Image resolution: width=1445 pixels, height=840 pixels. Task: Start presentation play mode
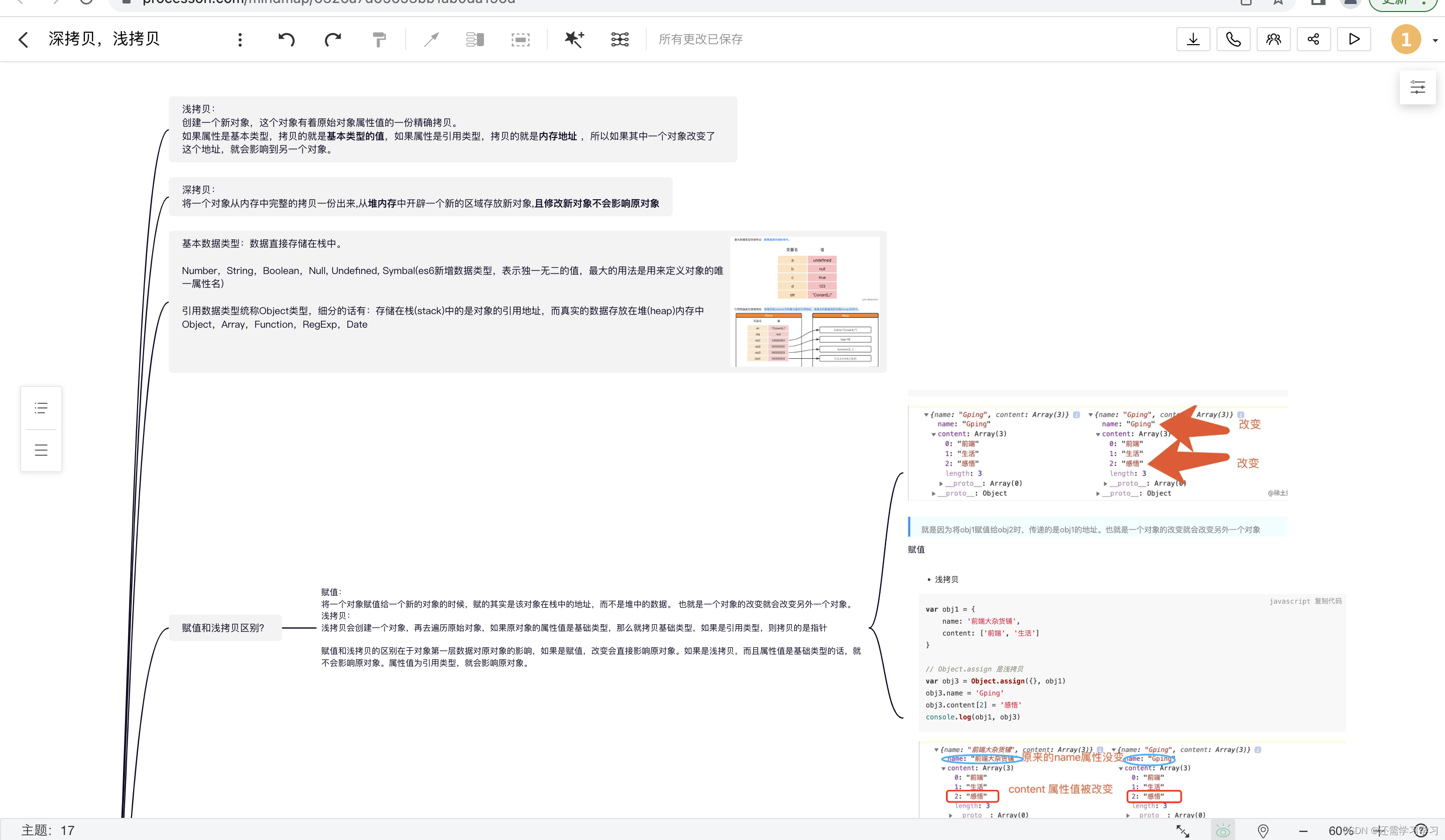pyautogui.click(x=1354, y=39)
